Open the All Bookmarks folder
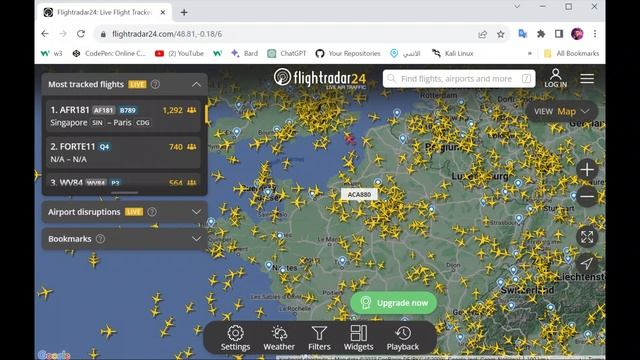This screenshot has width=640, height=360. pos(571,53)
